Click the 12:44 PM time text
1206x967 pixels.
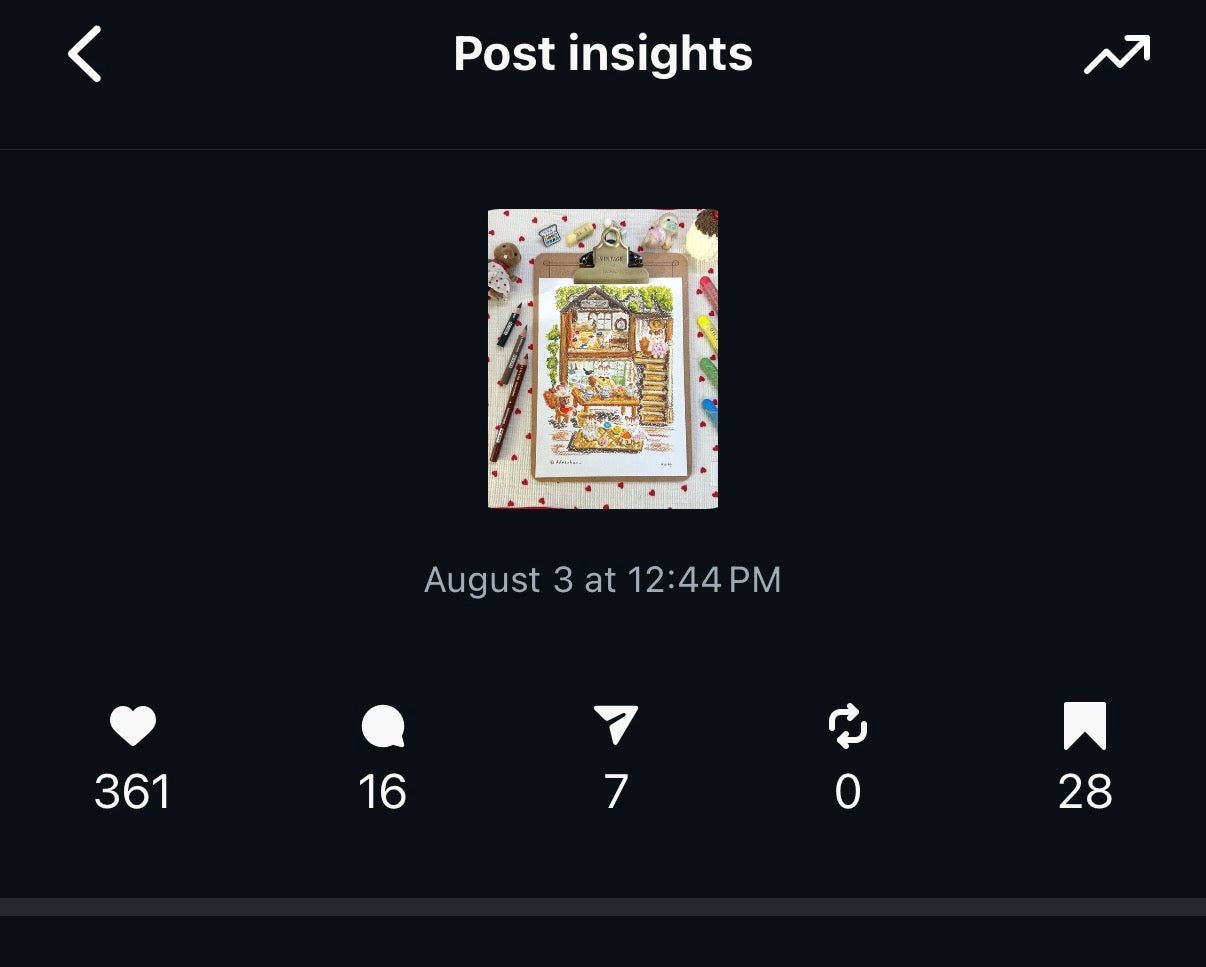(x=704, y=580)
